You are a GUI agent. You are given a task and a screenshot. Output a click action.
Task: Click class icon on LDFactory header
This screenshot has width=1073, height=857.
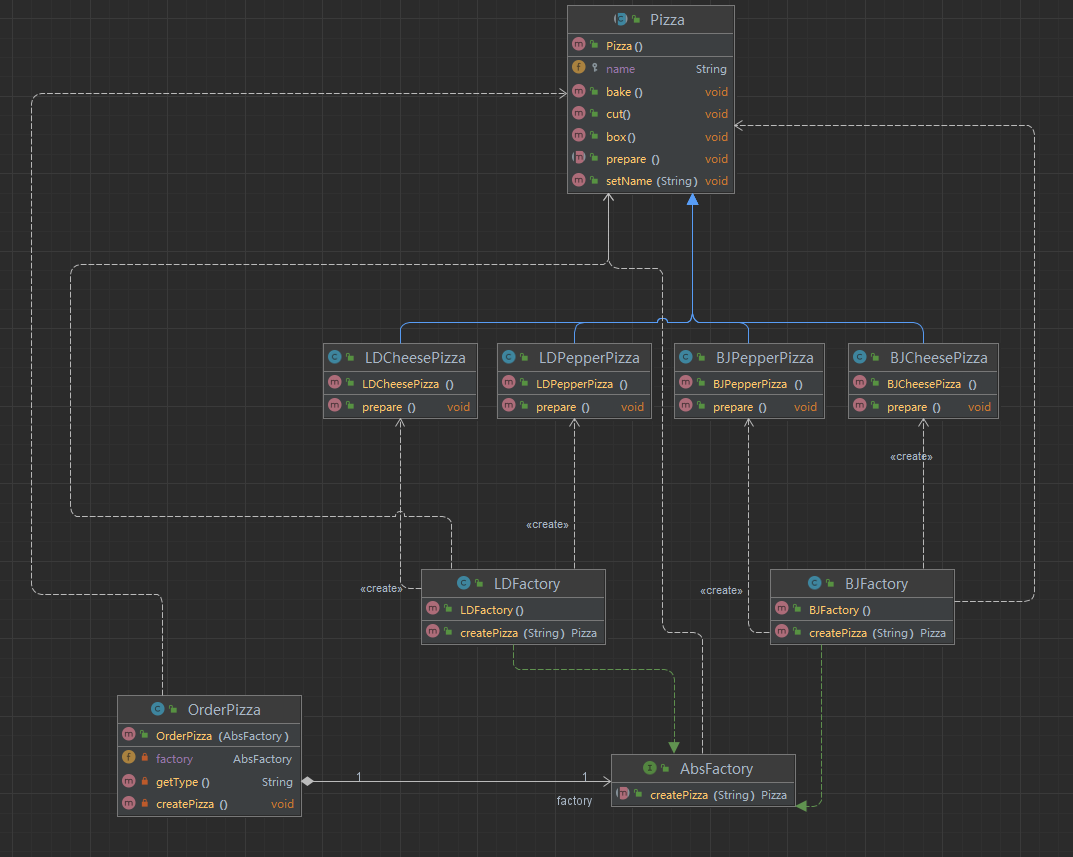pyautogui.click(x=463, y=583)
